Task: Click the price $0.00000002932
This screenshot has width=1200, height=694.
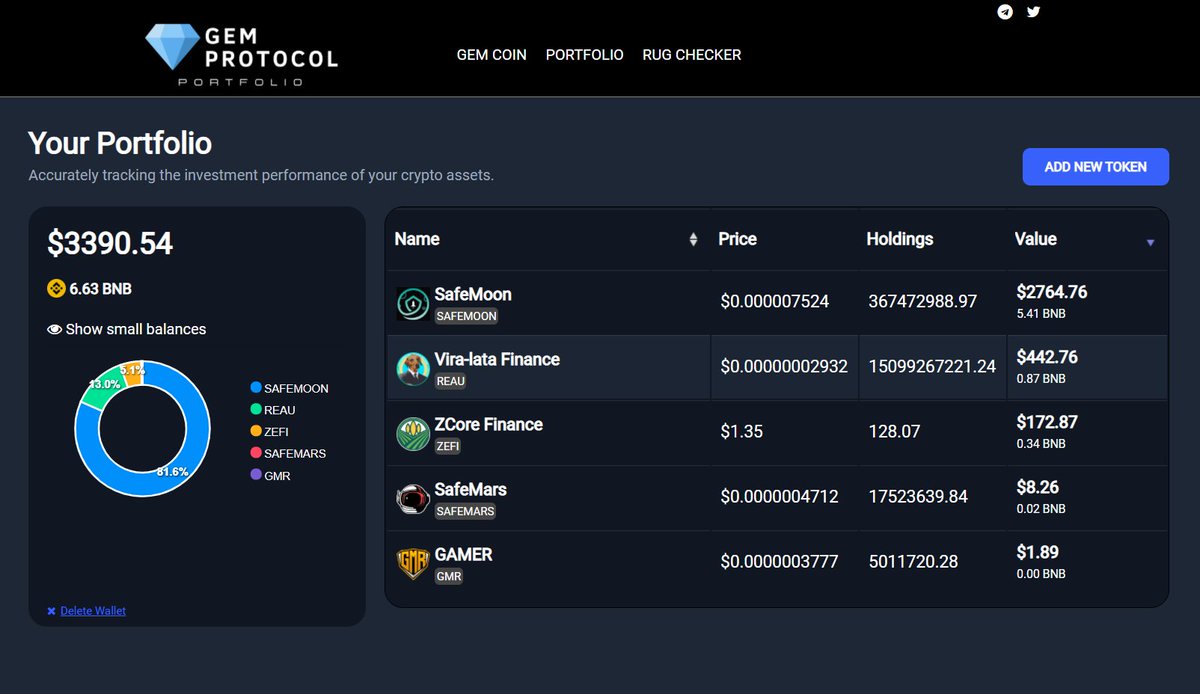Action: [784, 366]
